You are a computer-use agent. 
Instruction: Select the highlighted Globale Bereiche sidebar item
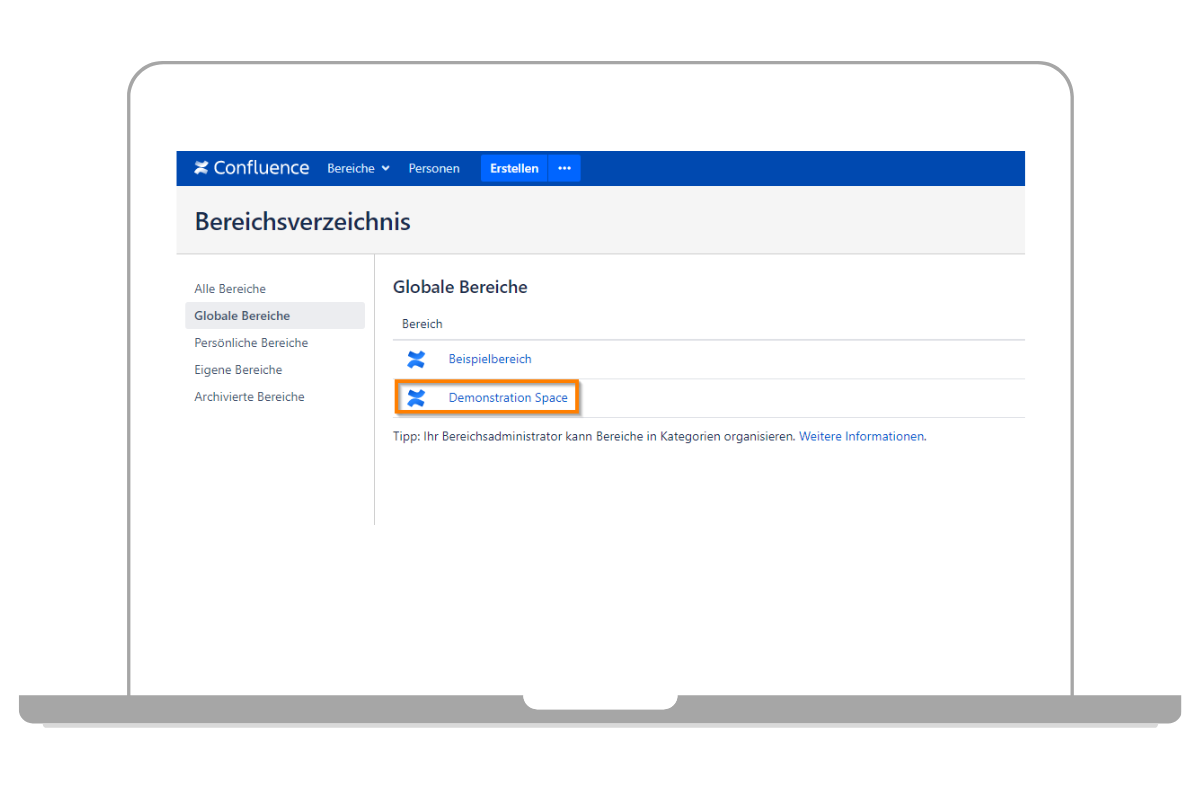(242, 316)
